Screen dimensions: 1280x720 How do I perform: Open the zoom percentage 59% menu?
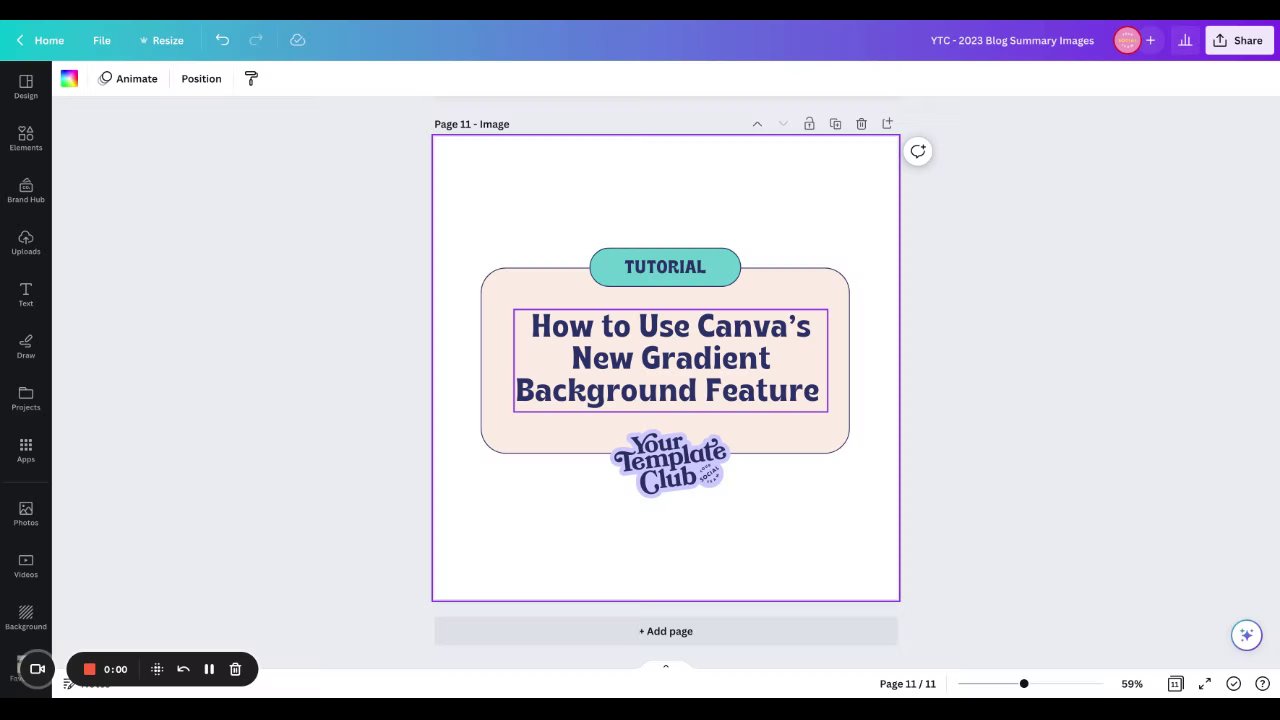click(1132, 684)
